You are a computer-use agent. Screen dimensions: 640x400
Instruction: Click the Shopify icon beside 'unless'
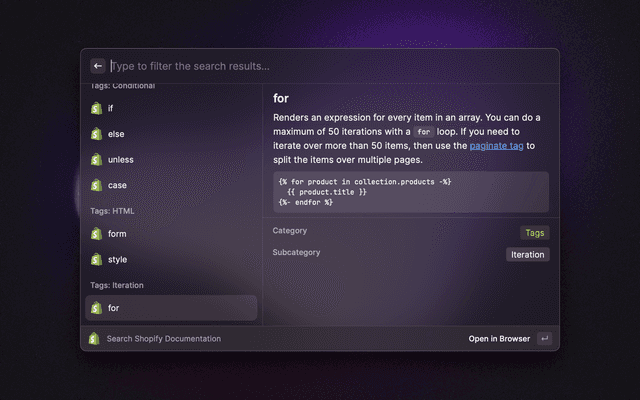[x=97, y=160]
